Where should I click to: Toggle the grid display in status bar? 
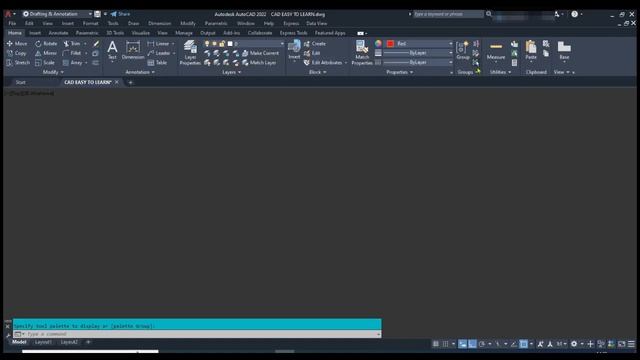click(x=436, y=344)
